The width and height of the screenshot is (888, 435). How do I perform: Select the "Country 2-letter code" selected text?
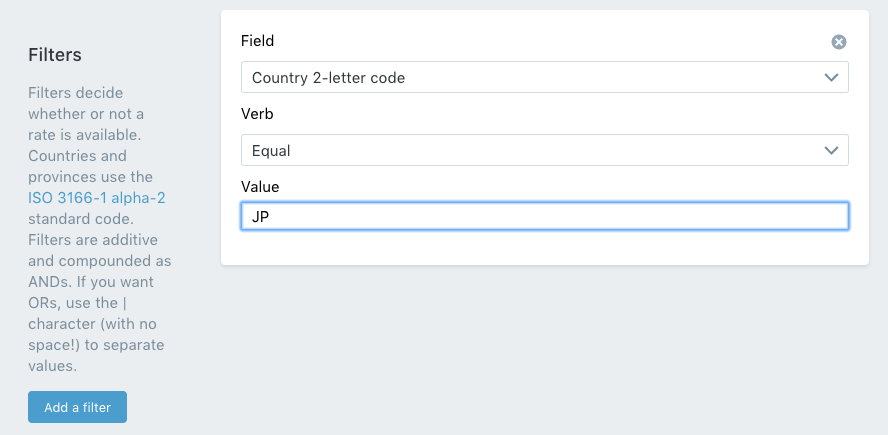tap(328, 78)
